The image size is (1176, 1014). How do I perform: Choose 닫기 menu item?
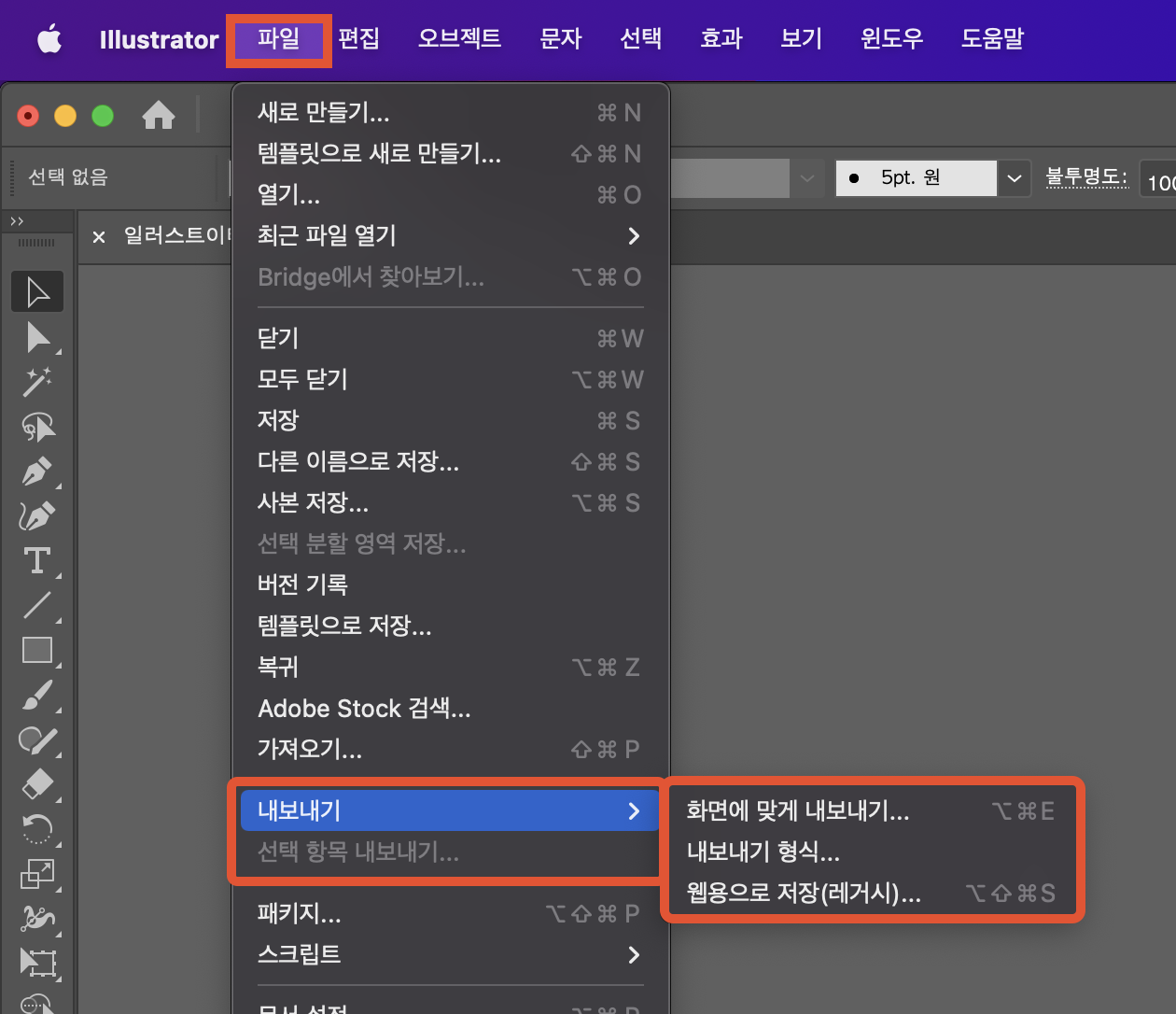[450, 338]
